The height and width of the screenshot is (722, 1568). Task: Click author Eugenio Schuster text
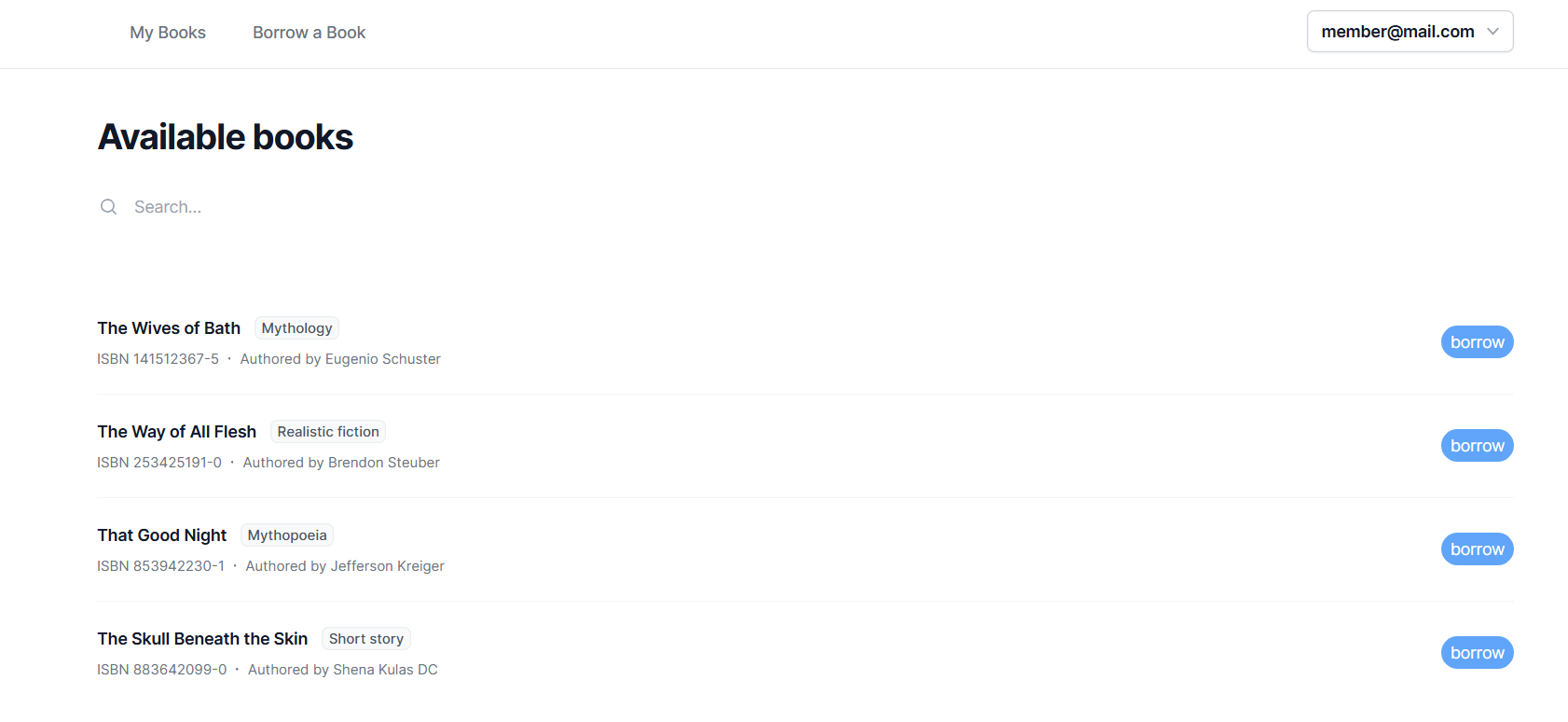tap(382, 359)
